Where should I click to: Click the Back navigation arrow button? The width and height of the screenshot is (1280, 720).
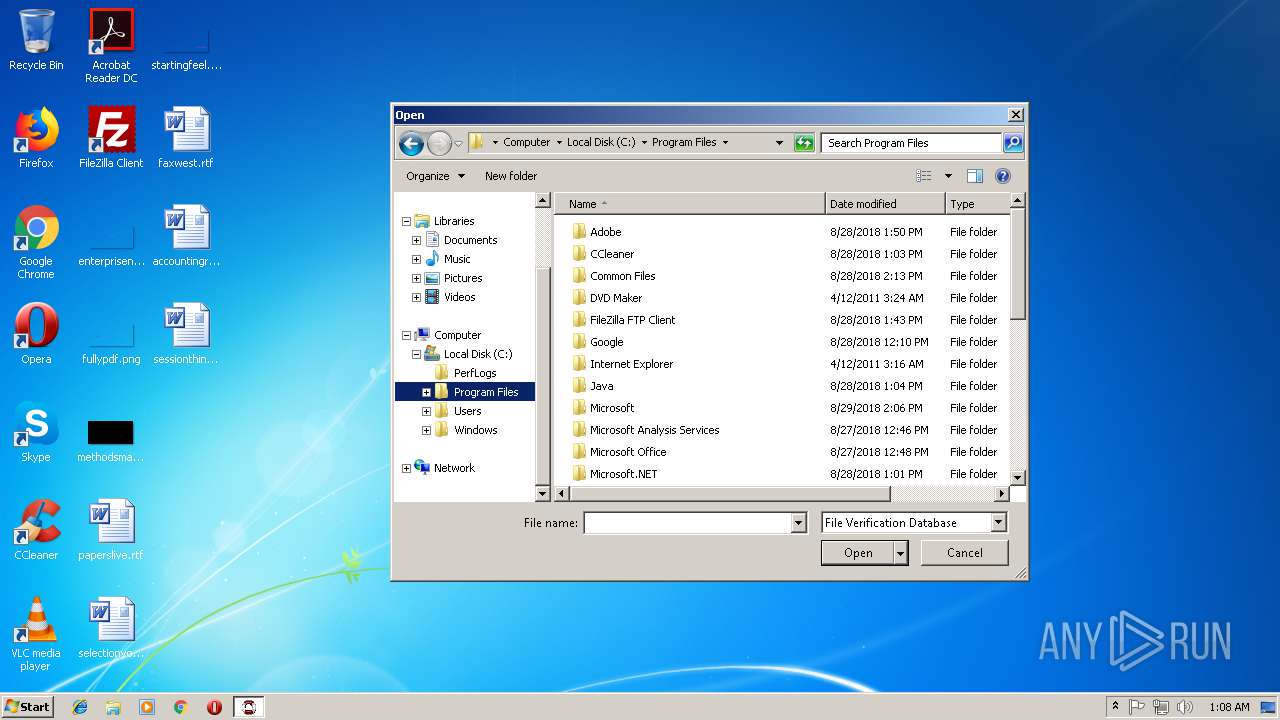click(x=411, y=144)
